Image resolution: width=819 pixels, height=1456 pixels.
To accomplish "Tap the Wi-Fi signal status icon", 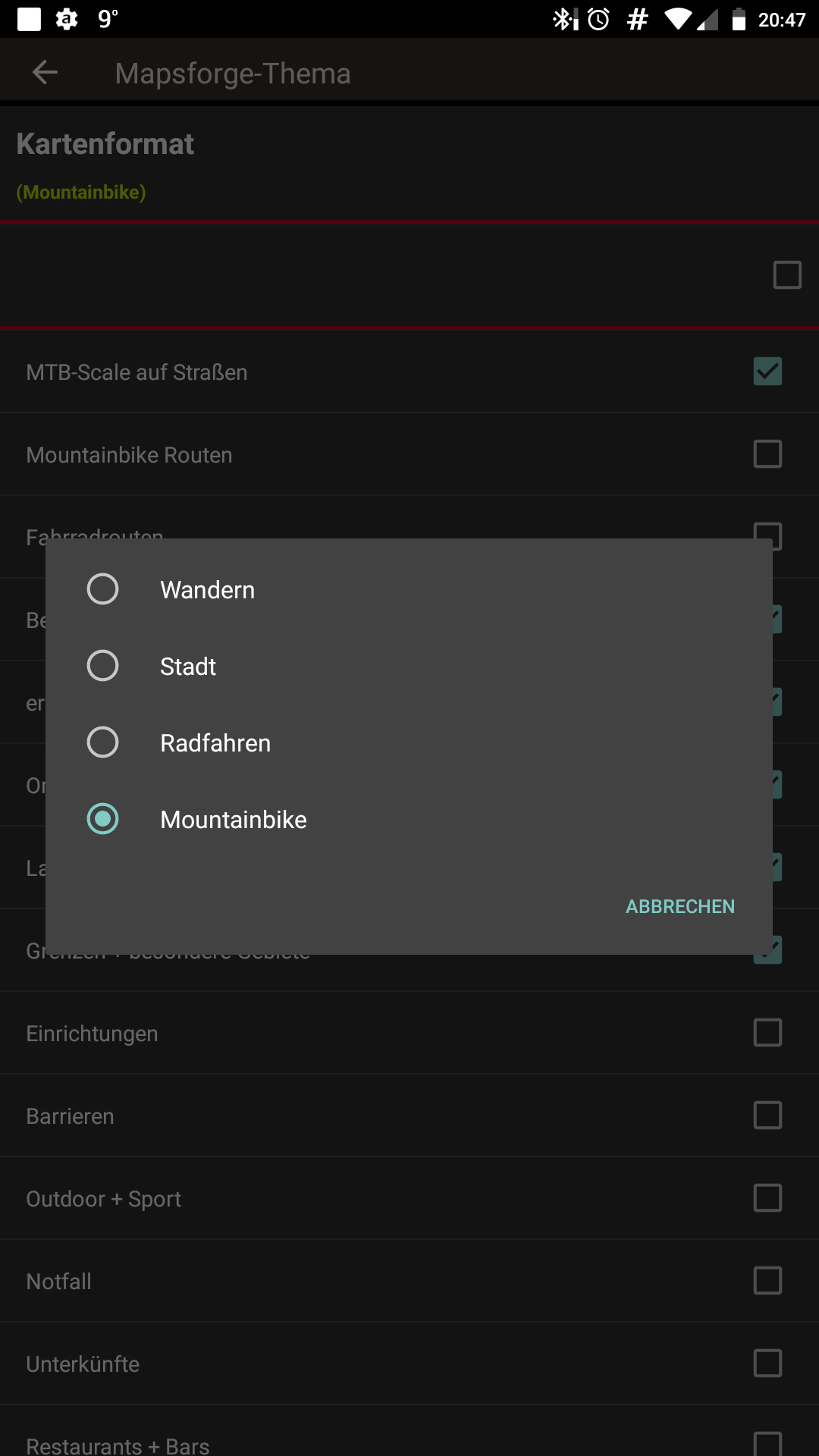I will 677,19.
